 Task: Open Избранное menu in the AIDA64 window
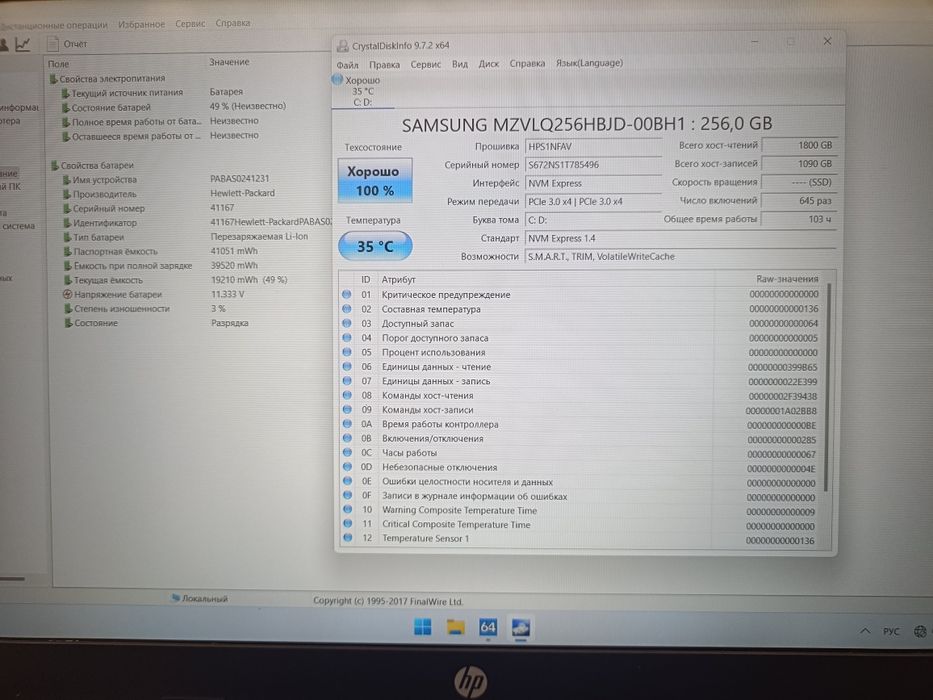141,24
